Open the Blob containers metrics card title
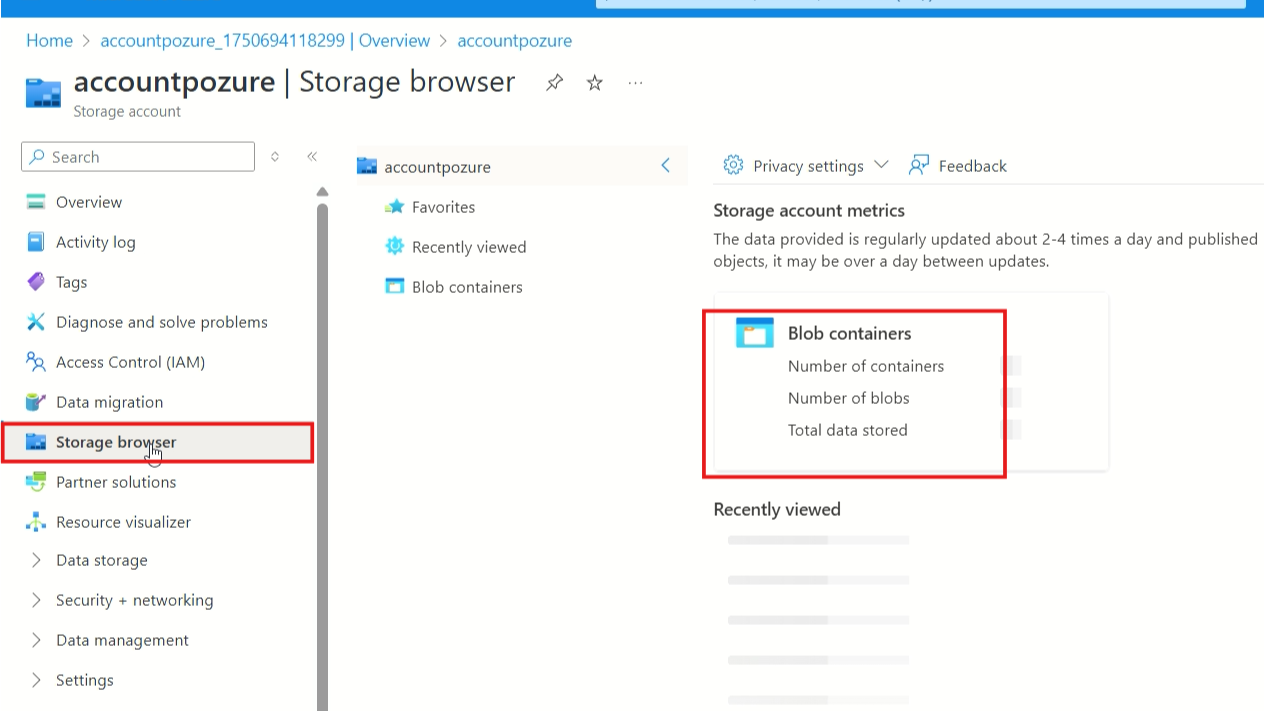 pos(849,333)
